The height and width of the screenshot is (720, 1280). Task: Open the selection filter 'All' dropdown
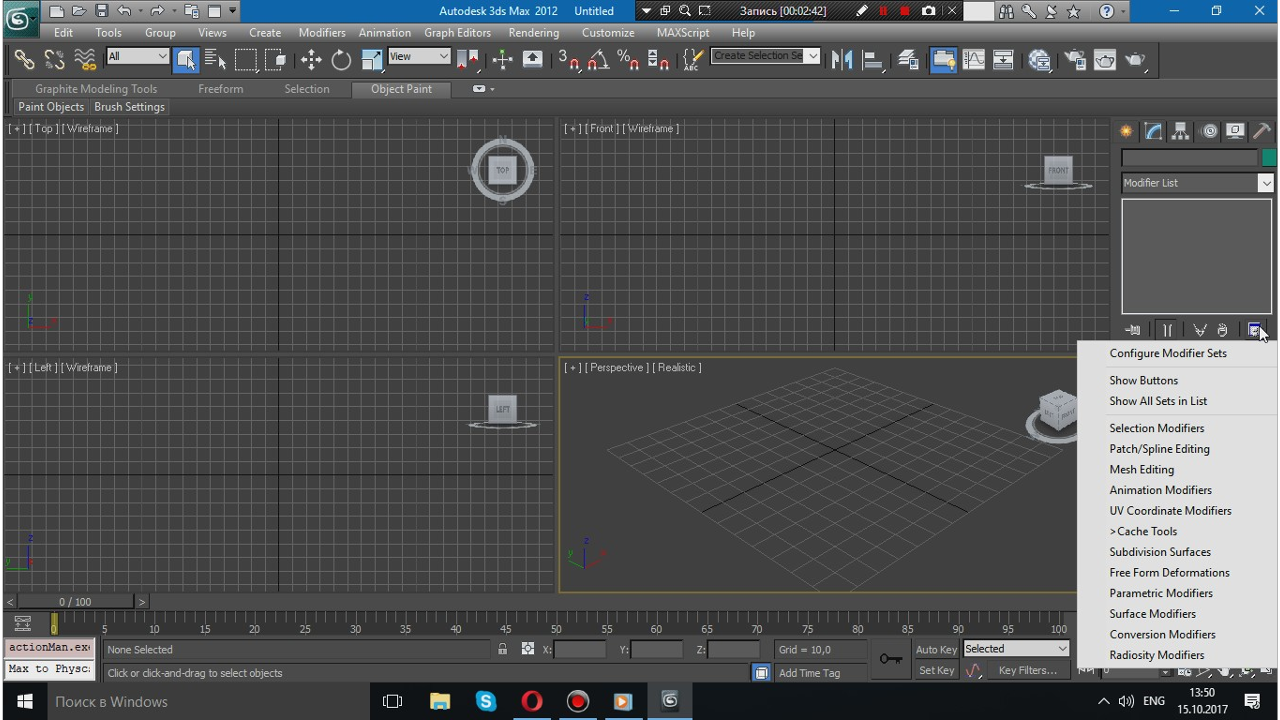137,57
